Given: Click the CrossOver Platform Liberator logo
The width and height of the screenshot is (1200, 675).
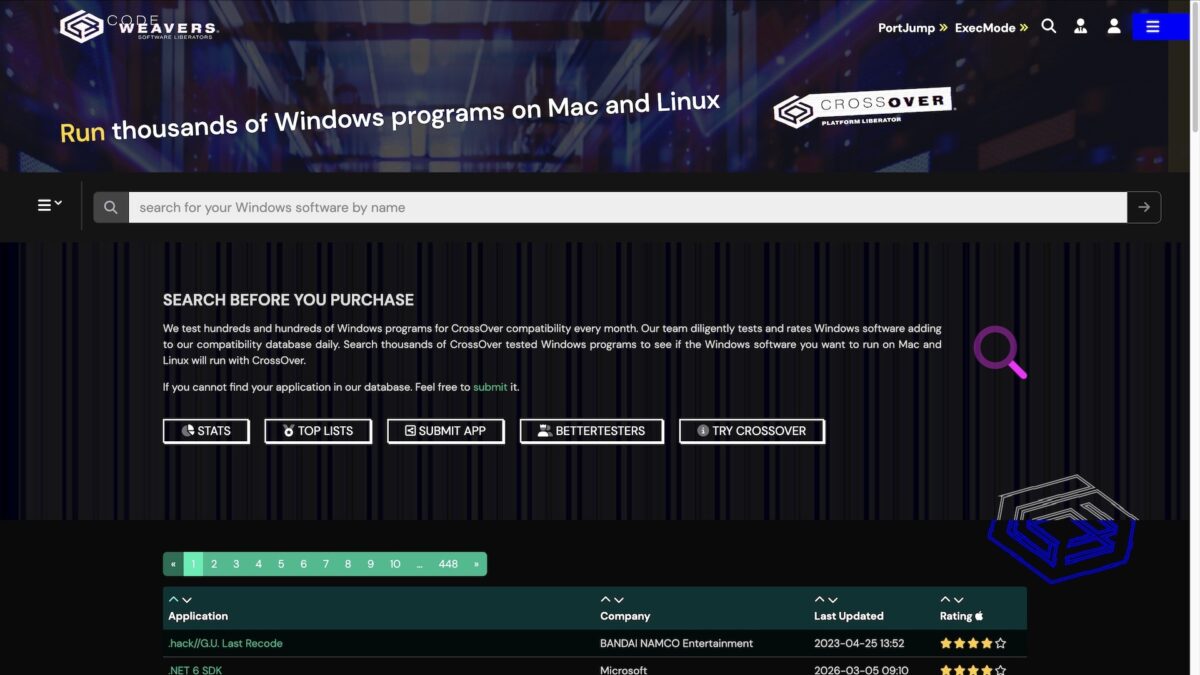Looking at the screenshot, I should [x=863, y=108].
